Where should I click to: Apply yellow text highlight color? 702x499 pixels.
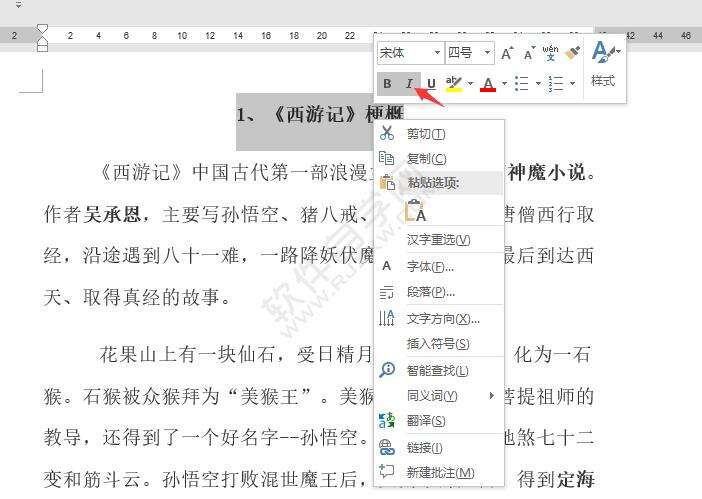pyautogui.click(x=453, y=83)
